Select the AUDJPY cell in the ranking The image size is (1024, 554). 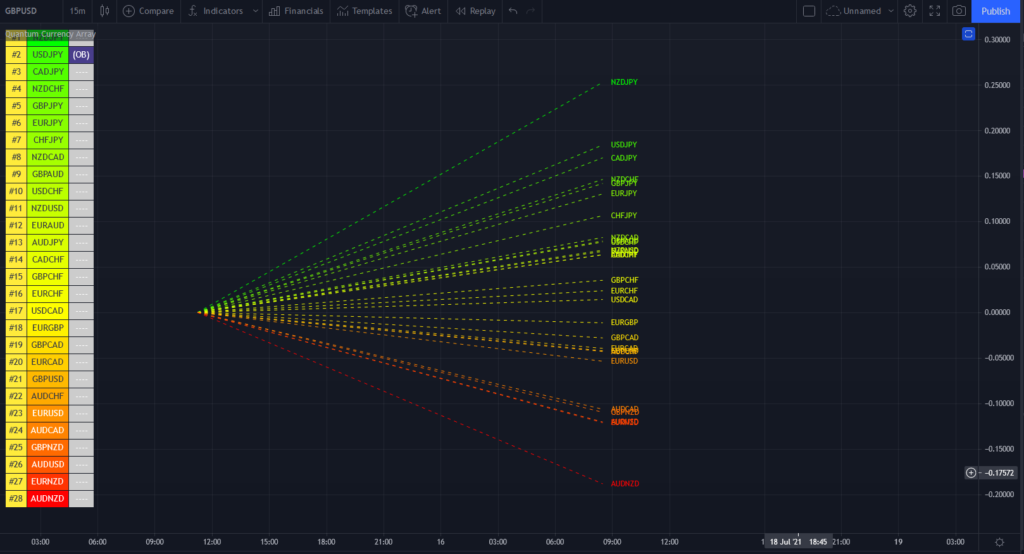48,242
